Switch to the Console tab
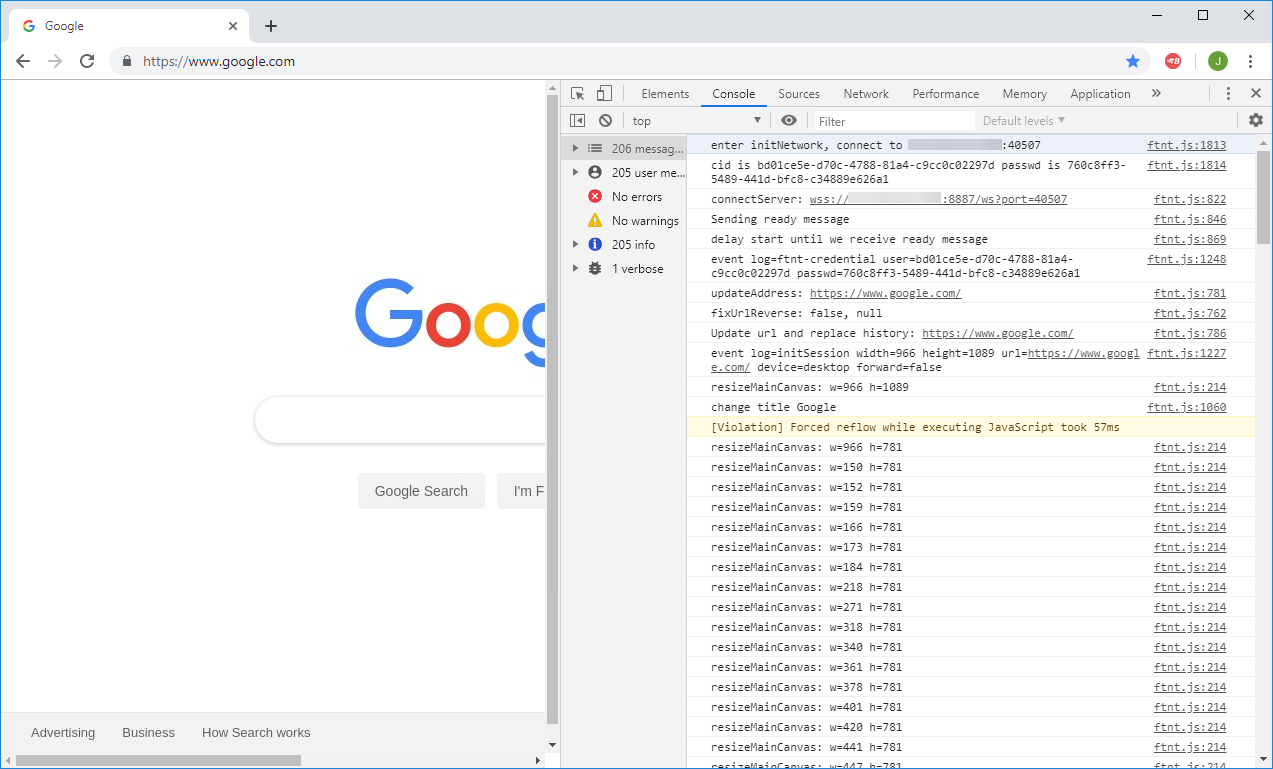The height and width of the screenshot is (769, 1273). 733,93
